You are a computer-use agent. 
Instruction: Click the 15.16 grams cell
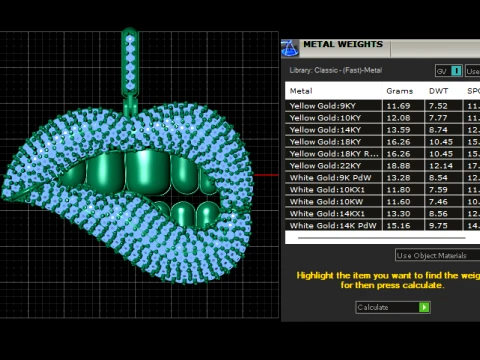coord(403,226)
